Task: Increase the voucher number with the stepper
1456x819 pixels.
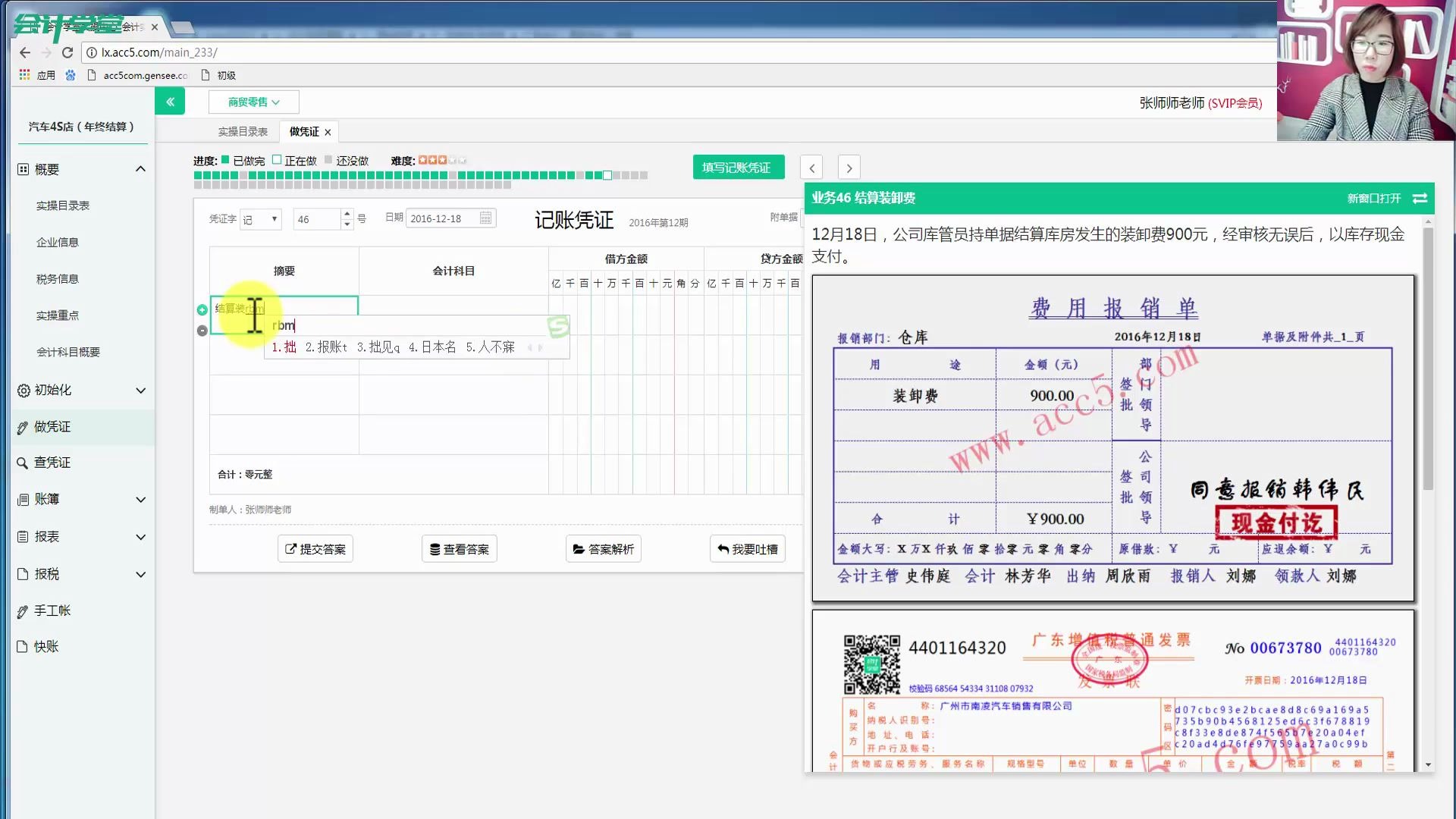Action: [347, 214]
